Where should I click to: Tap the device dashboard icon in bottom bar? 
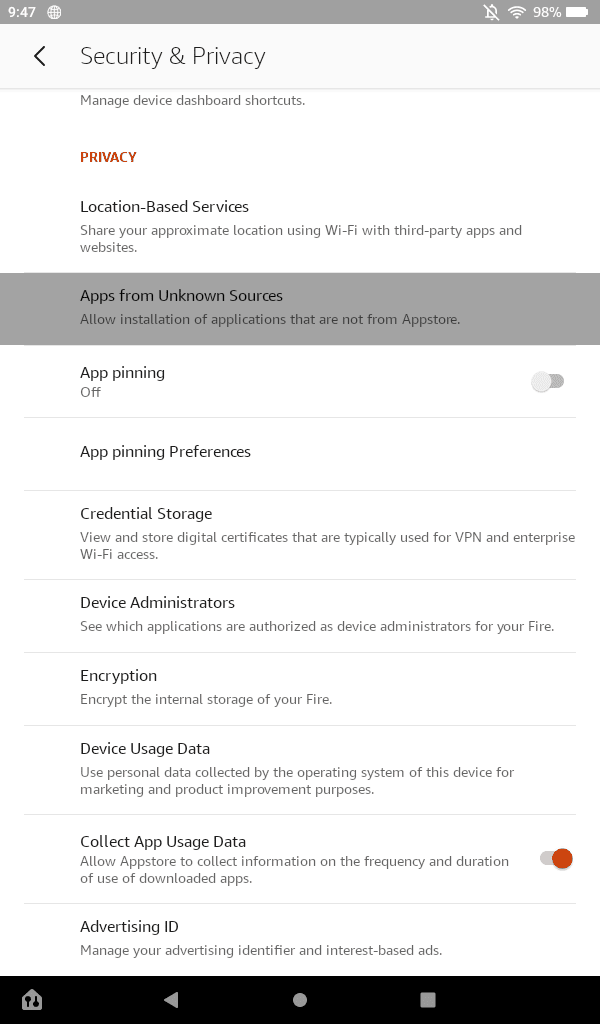[32, 999]
